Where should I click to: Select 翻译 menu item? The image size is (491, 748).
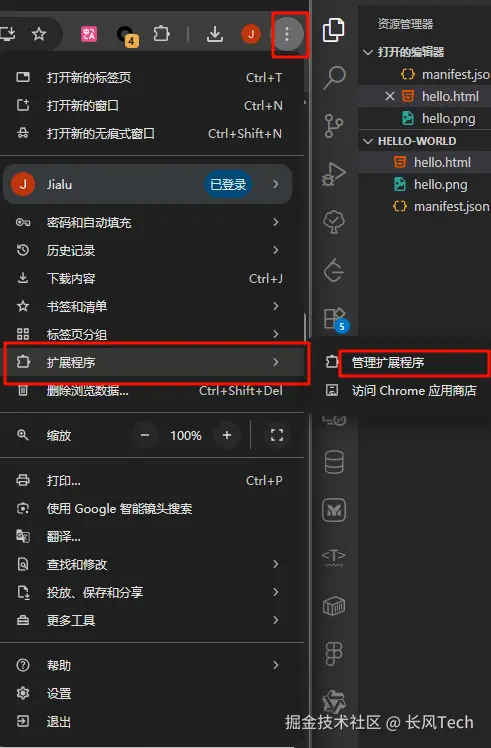(152, 537)
